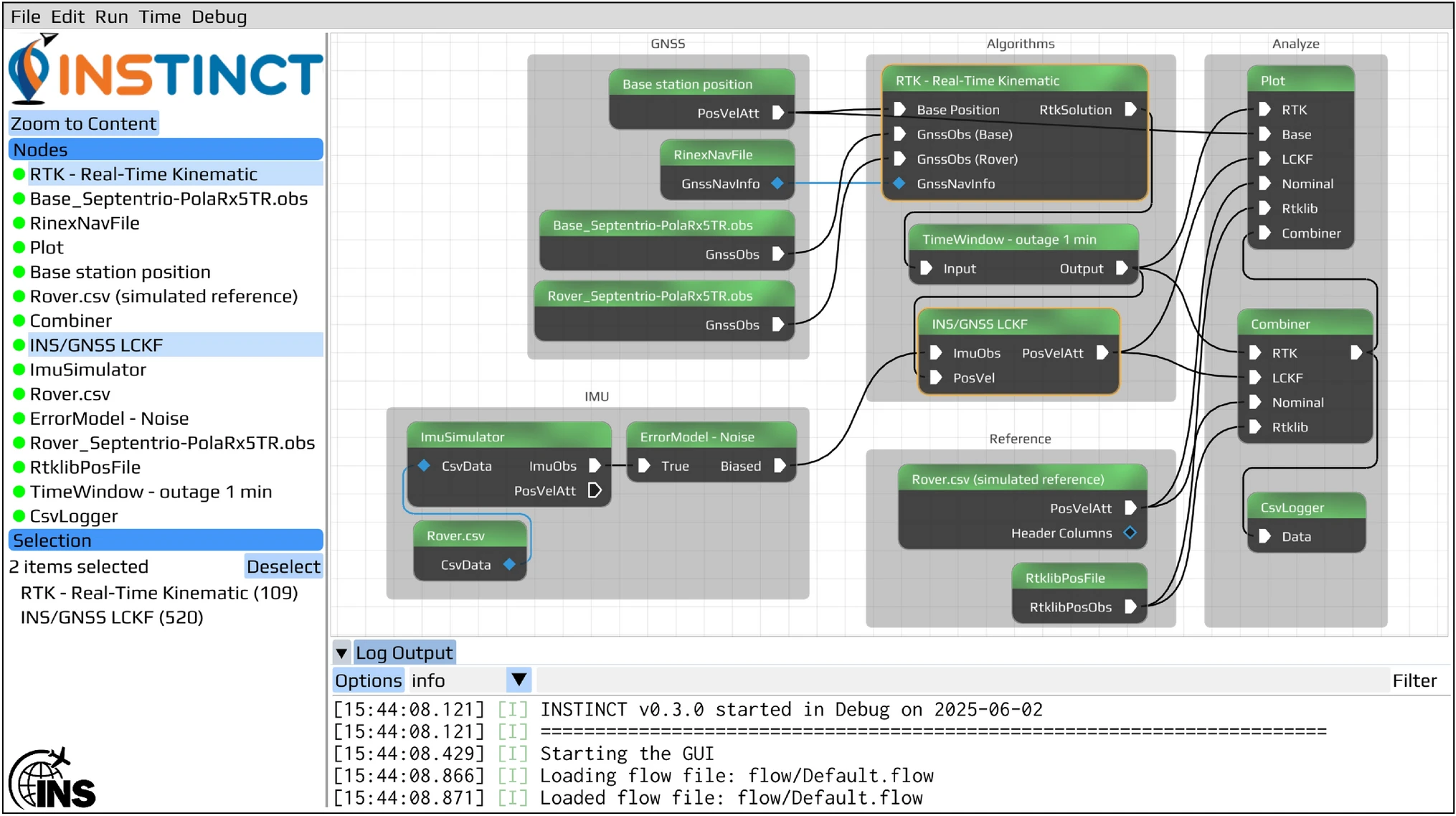The width and height of the screenshot is (1456, 816).
Task: Click the log Options button
Action: click(x=369, y=680)
